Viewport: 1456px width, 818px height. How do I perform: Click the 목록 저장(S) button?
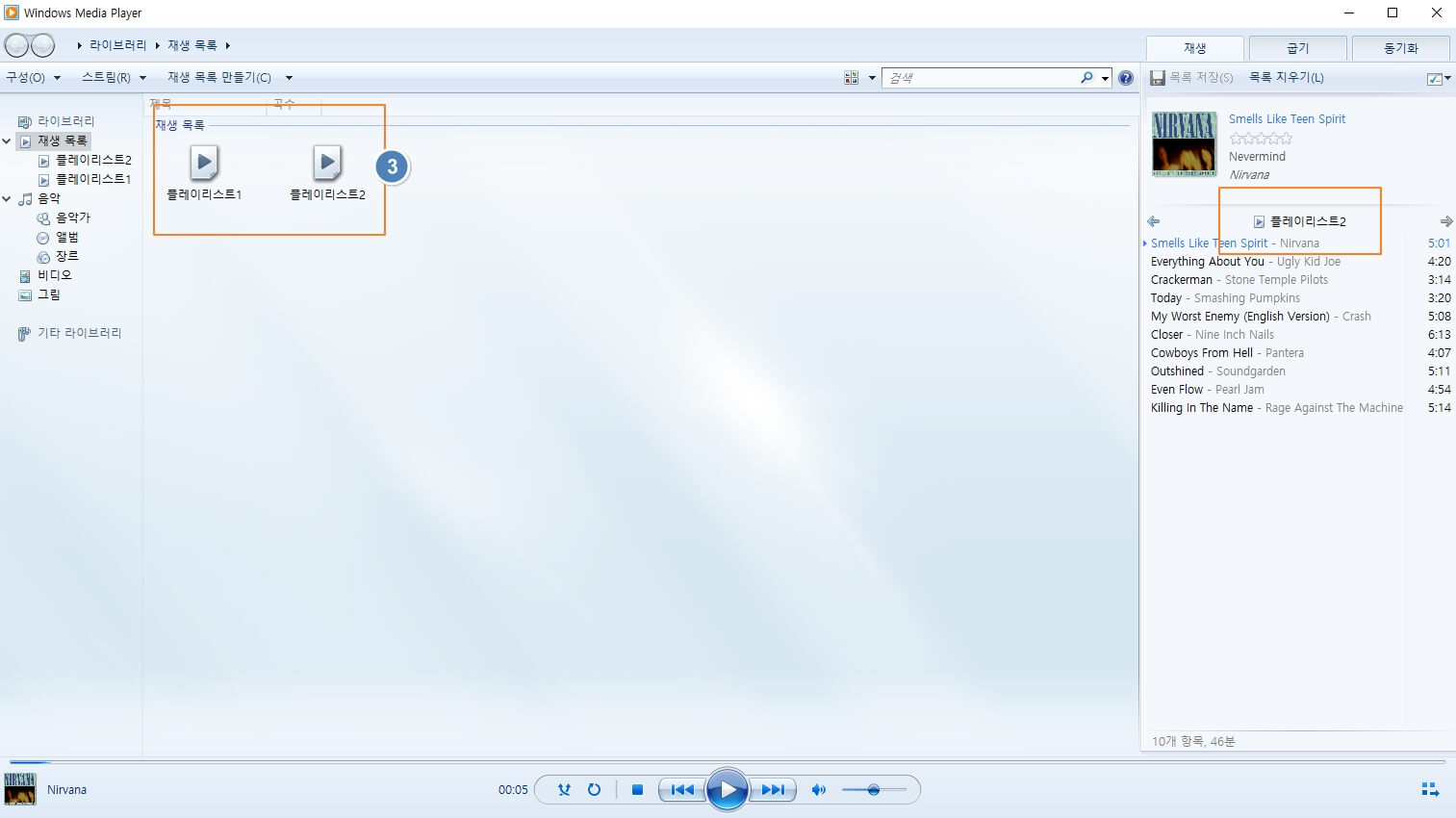point(1192,78)
